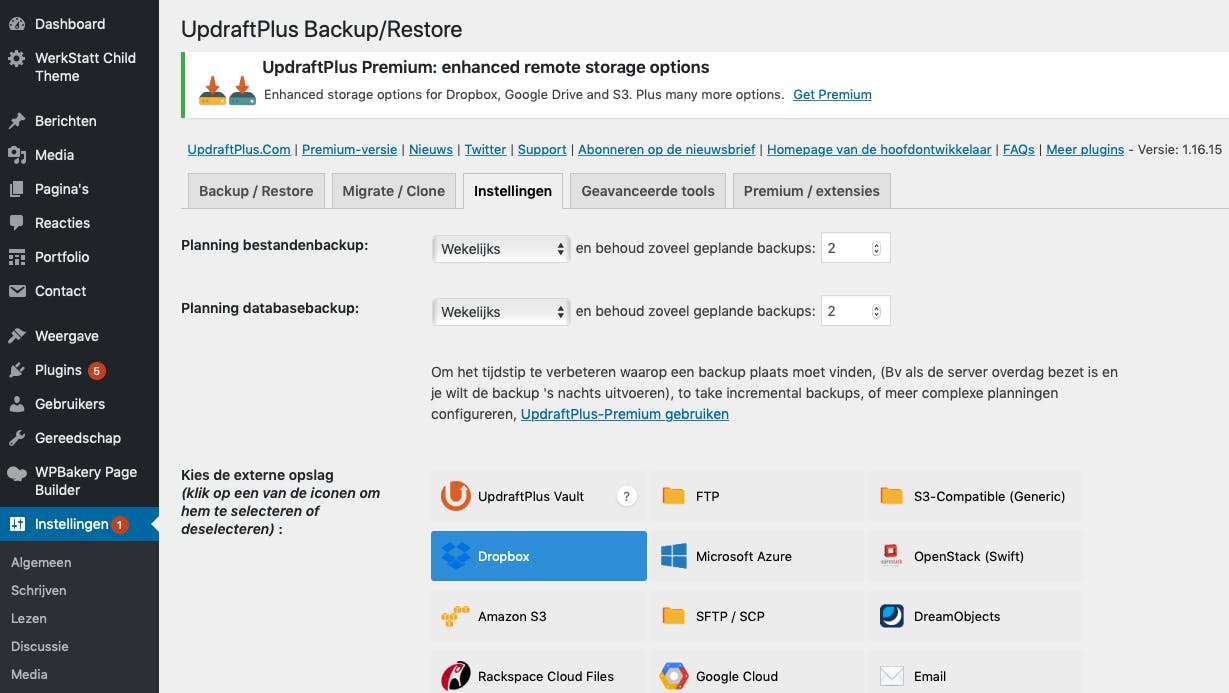Click the Dropbox logo icon
The width and height of the screenshot is (1229, 693).
(456, 556)
